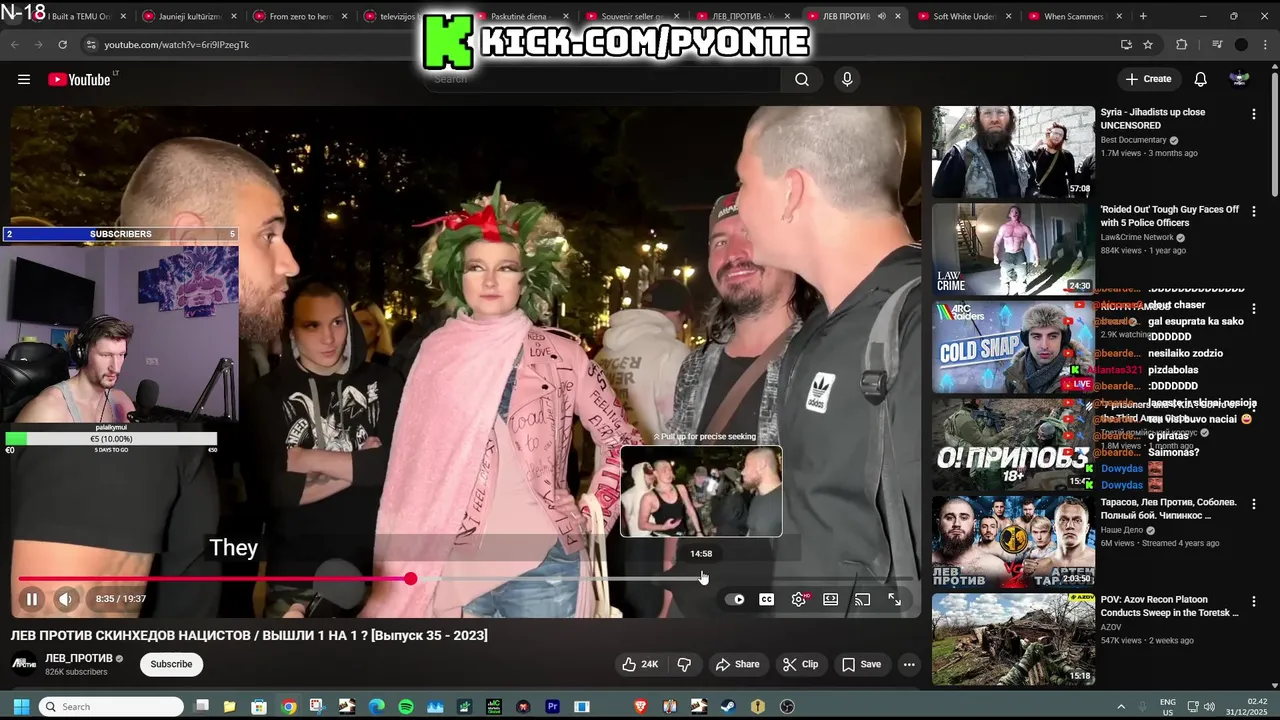Image resolution: width=1280 pixels, height=720 pixels.
Task: Click the Windows taskbar Search box
Action: [111, 706]
